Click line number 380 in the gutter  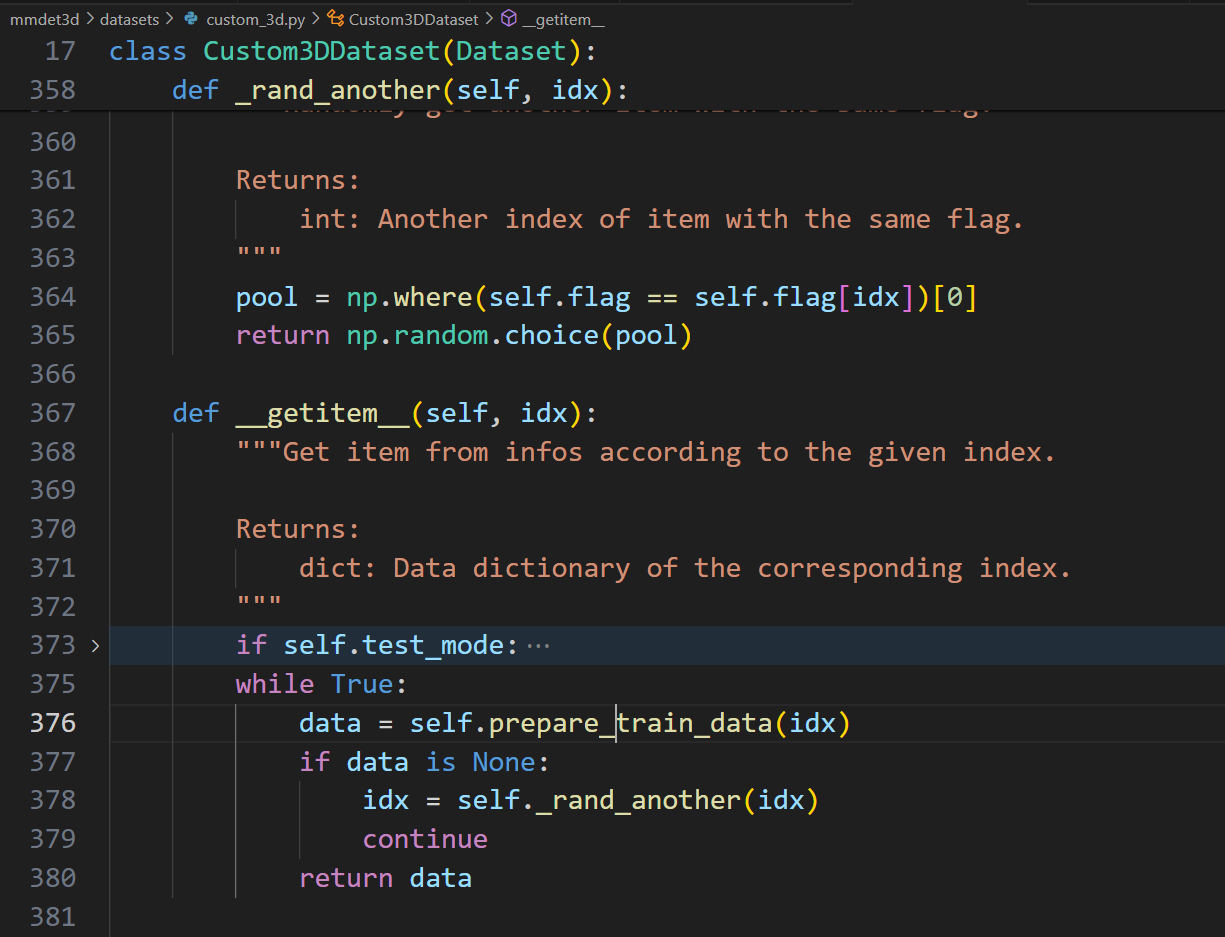point(52,878)
